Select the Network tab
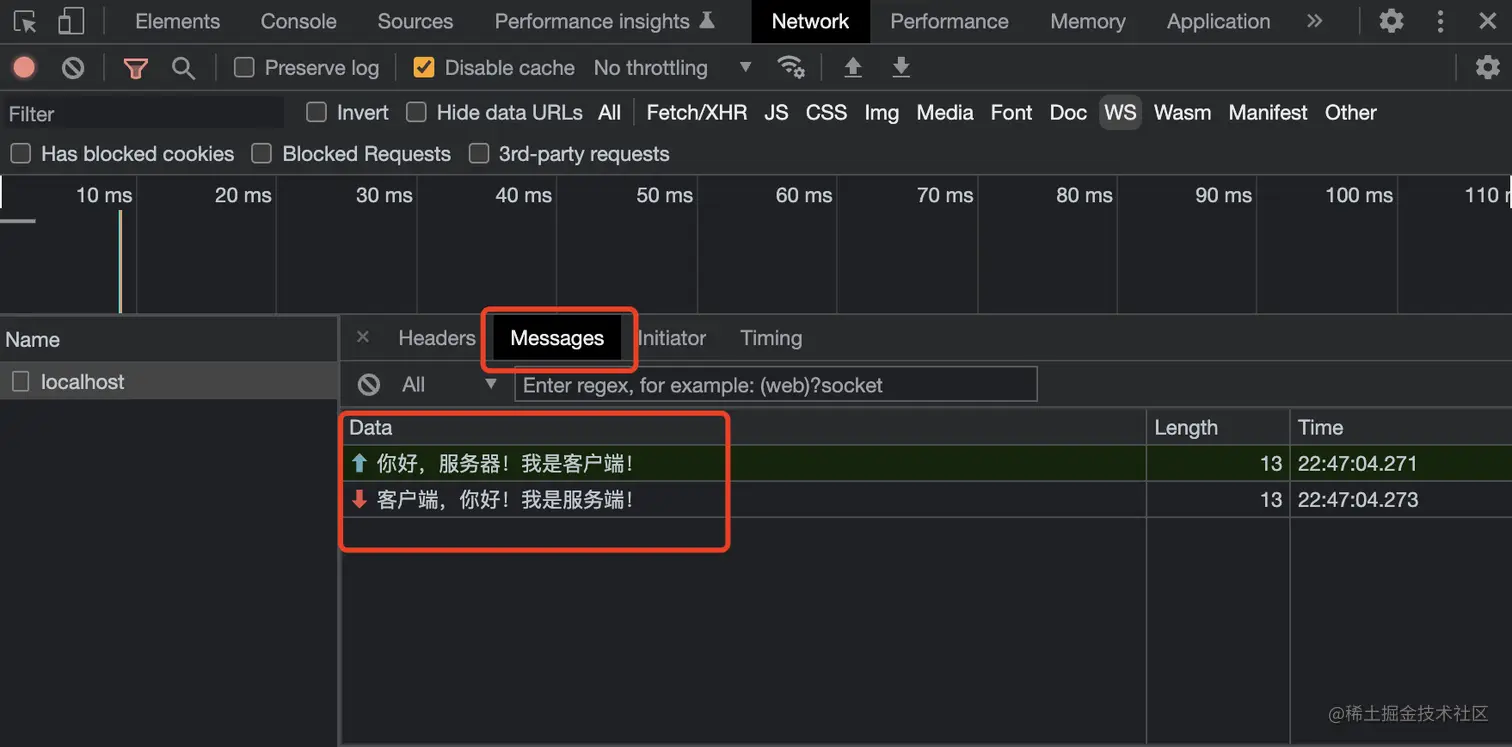Viewport: 1512px width, 747px height. point(810,21)
